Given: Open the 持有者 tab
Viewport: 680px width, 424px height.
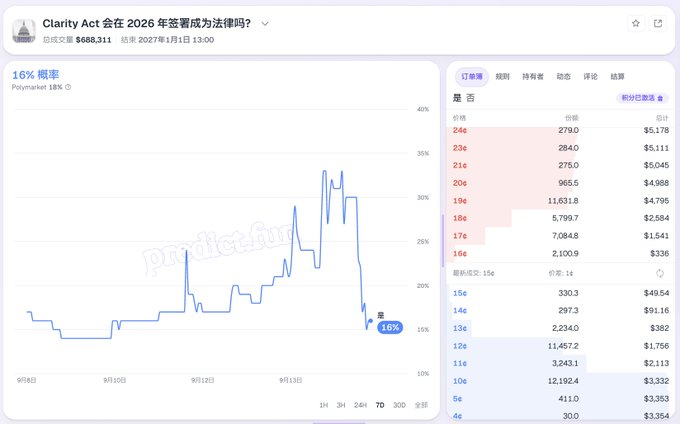Looking at the screenshot, I should pos(533,77).
